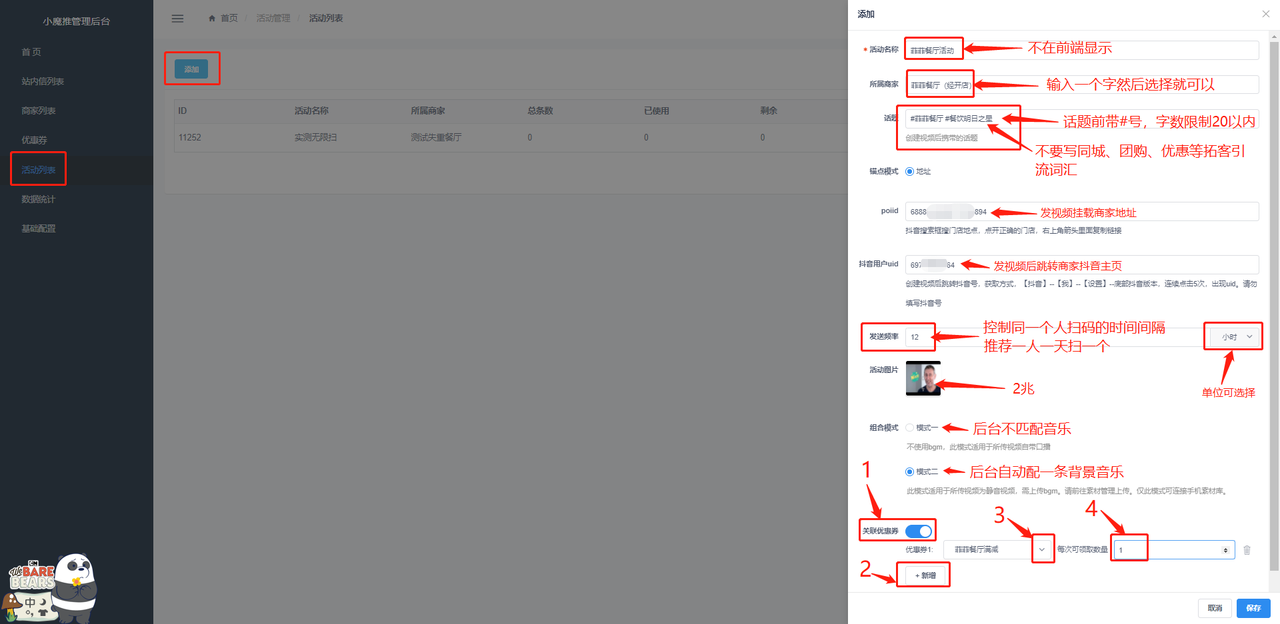Select the 地址 anchor mode radio
Screen dimensions: 1280x624
[910, 171]
